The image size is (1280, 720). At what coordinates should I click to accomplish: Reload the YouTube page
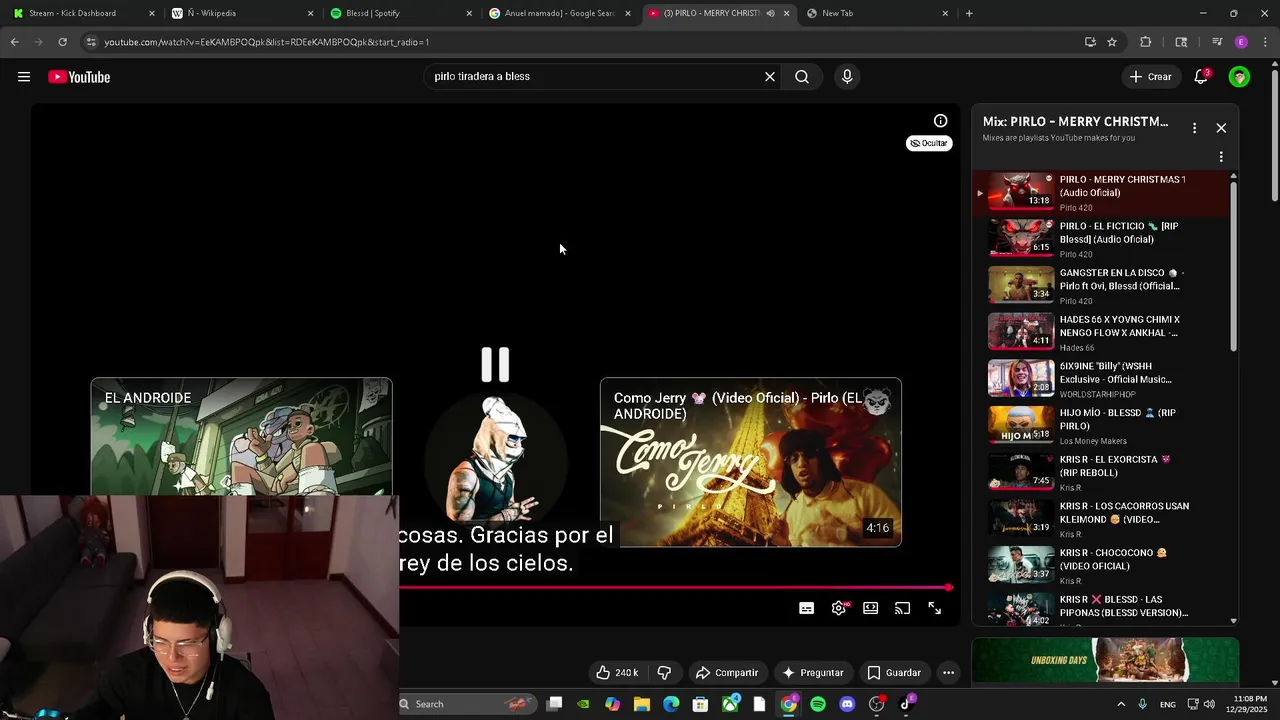click(x=62, y=42)
